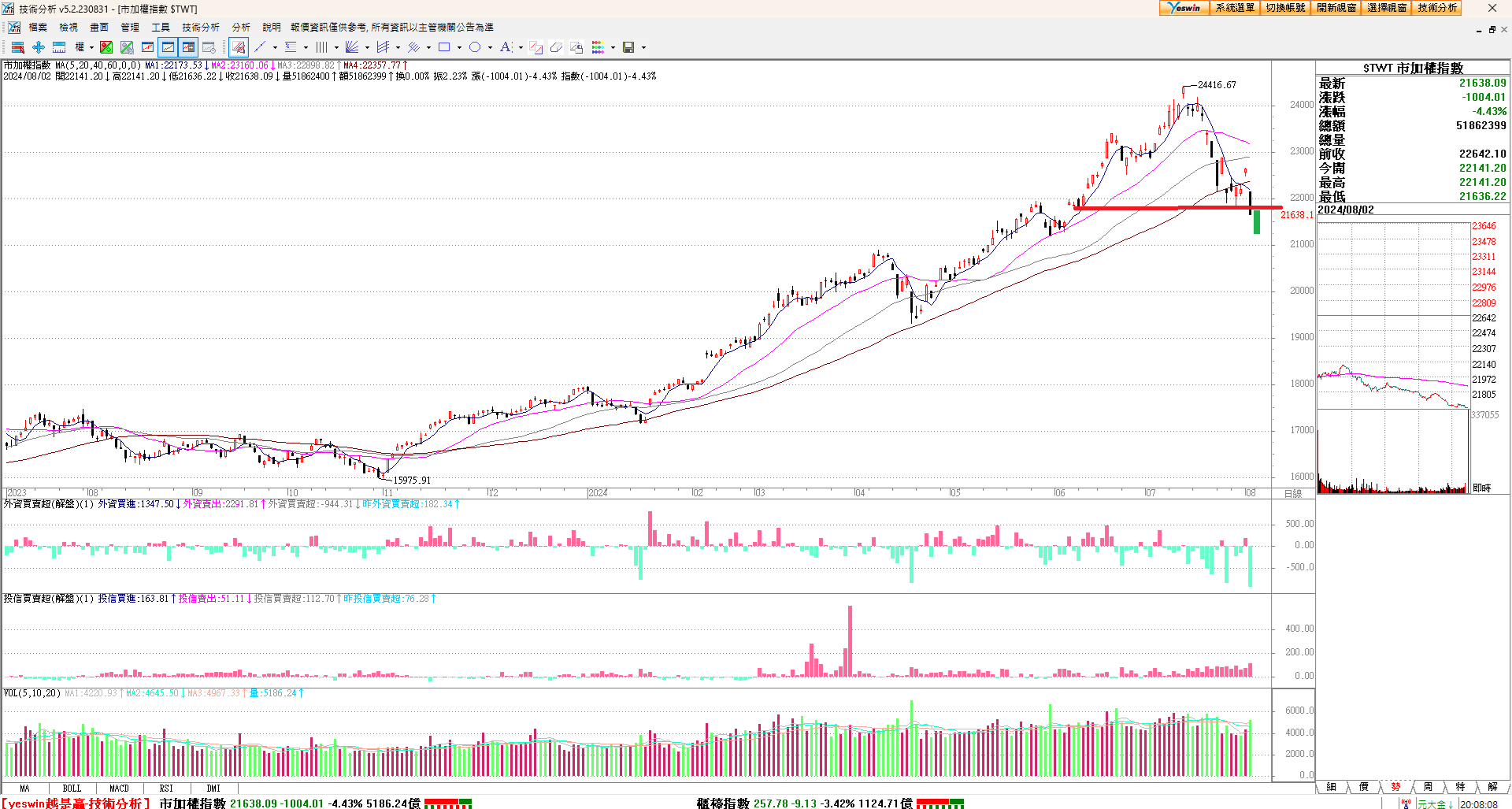Select the crosshair move tool
This screenshot has height=809, width=1512.
[x=38, y=47]
